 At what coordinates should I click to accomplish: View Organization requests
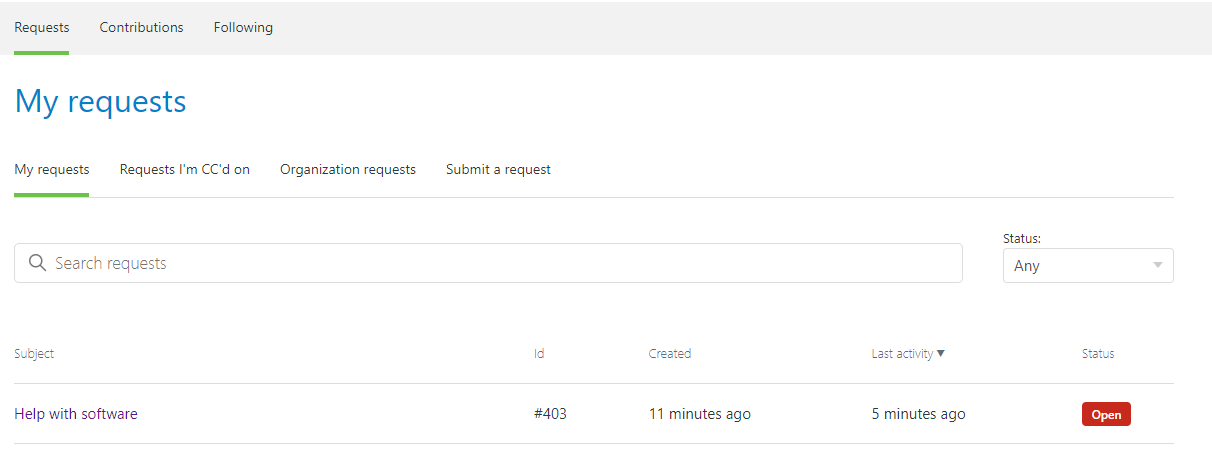[x=348, y=169]
